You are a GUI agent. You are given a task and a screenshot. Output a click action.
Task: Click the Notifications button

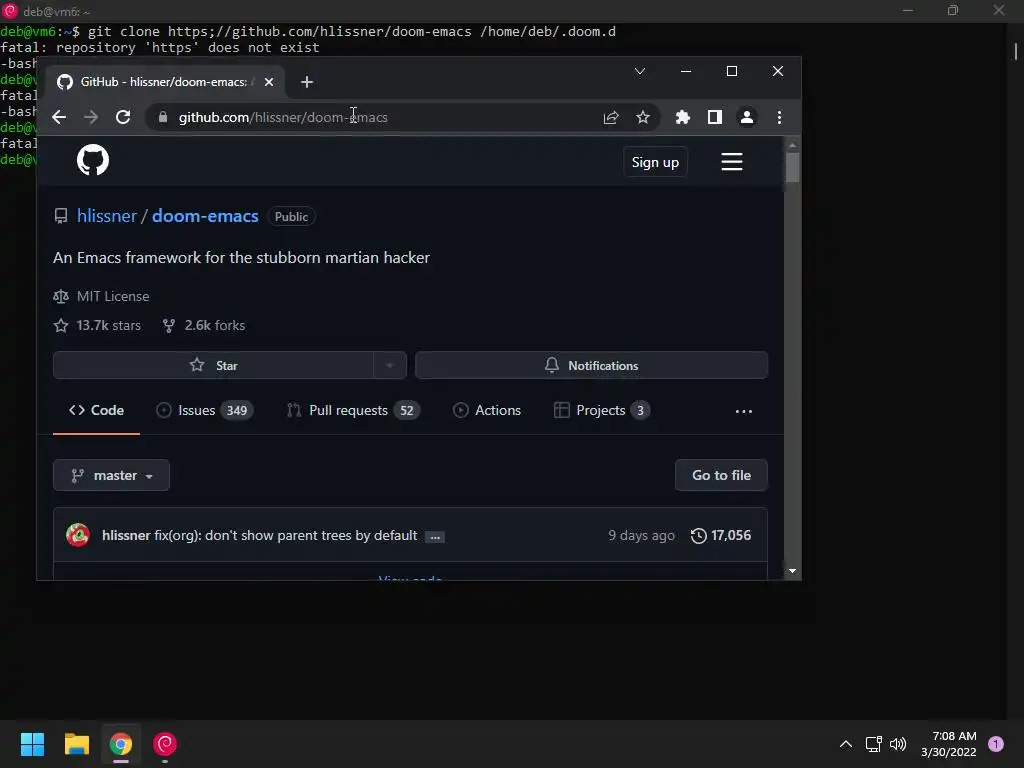pyautogui.click(x=591, y=366)
